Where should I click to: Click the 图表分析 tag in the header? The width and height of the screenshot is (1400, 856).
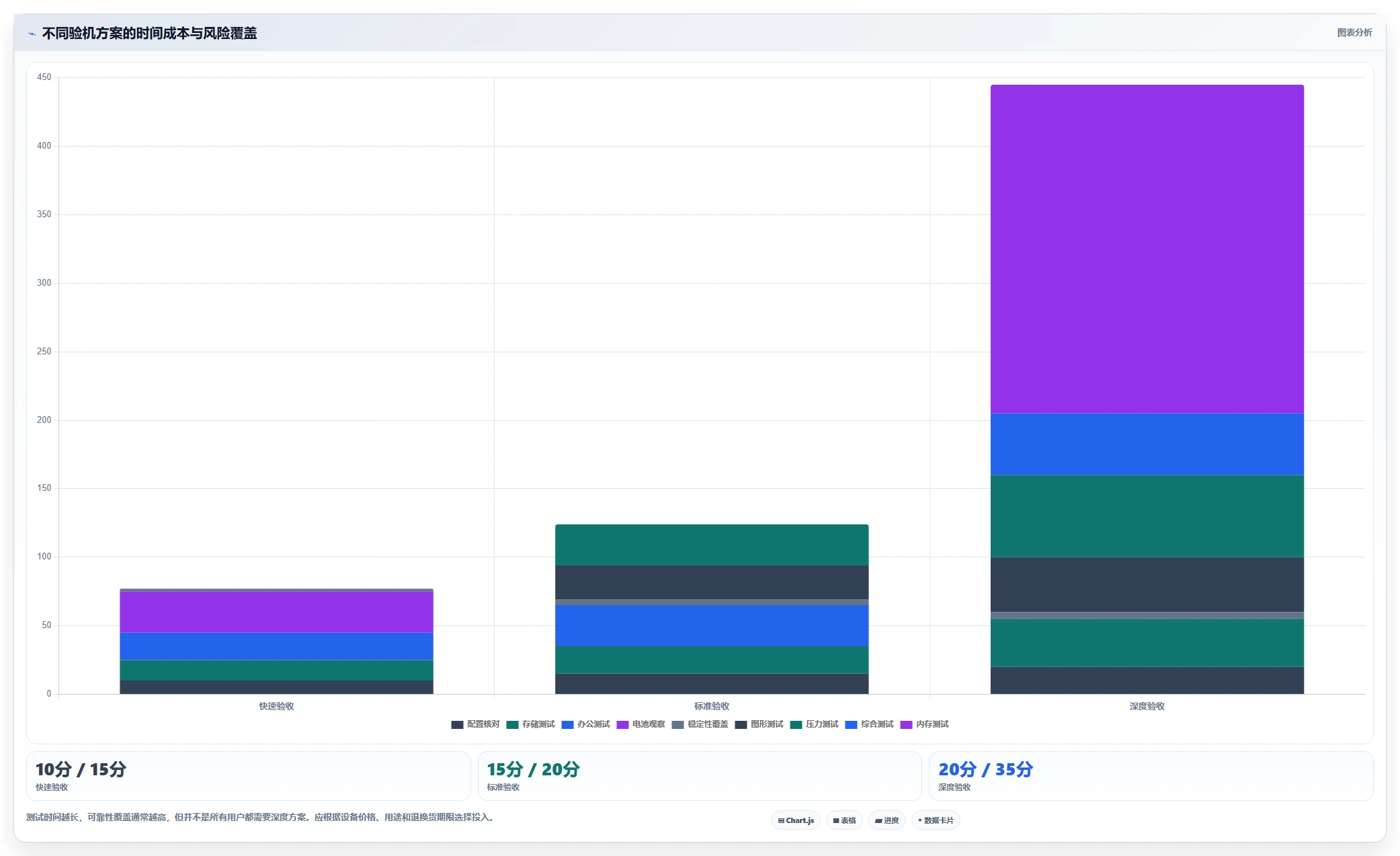point(1354,32)
